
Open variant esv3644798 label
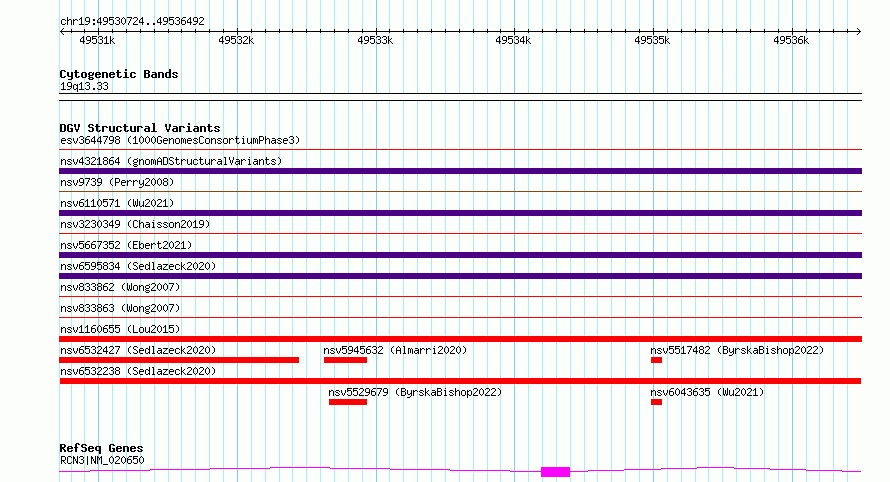point(180,140)
